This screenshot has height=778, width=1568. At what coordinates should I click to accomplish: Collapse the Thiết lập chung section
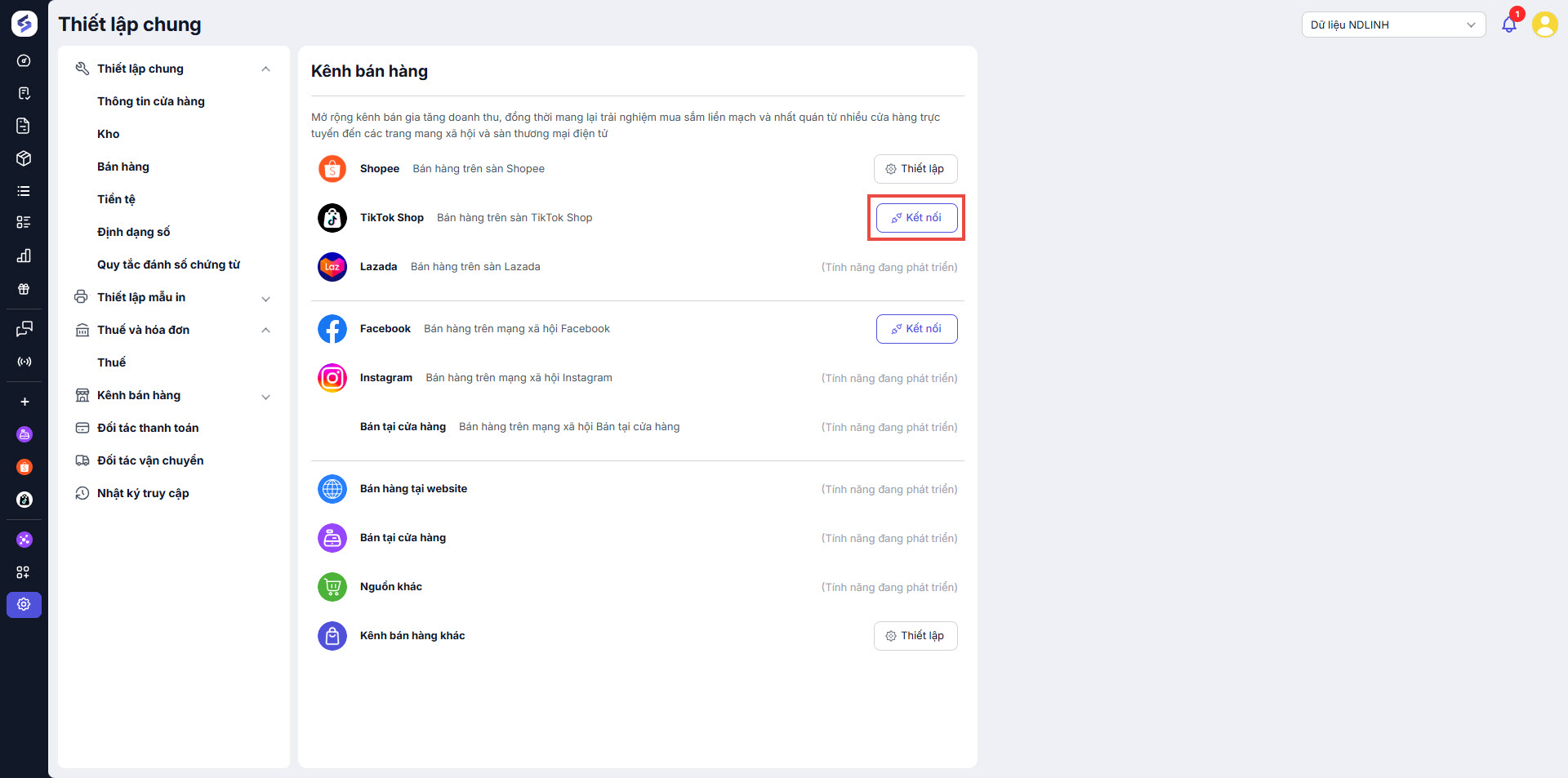265,69
